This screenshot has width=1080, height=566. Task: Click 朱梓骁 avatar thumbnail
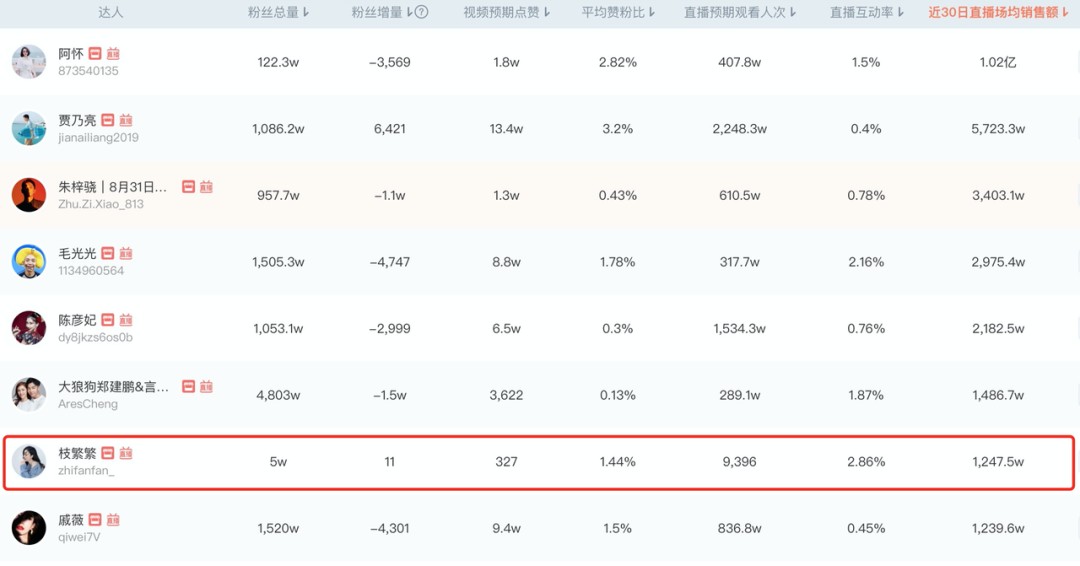pos(29,195)
